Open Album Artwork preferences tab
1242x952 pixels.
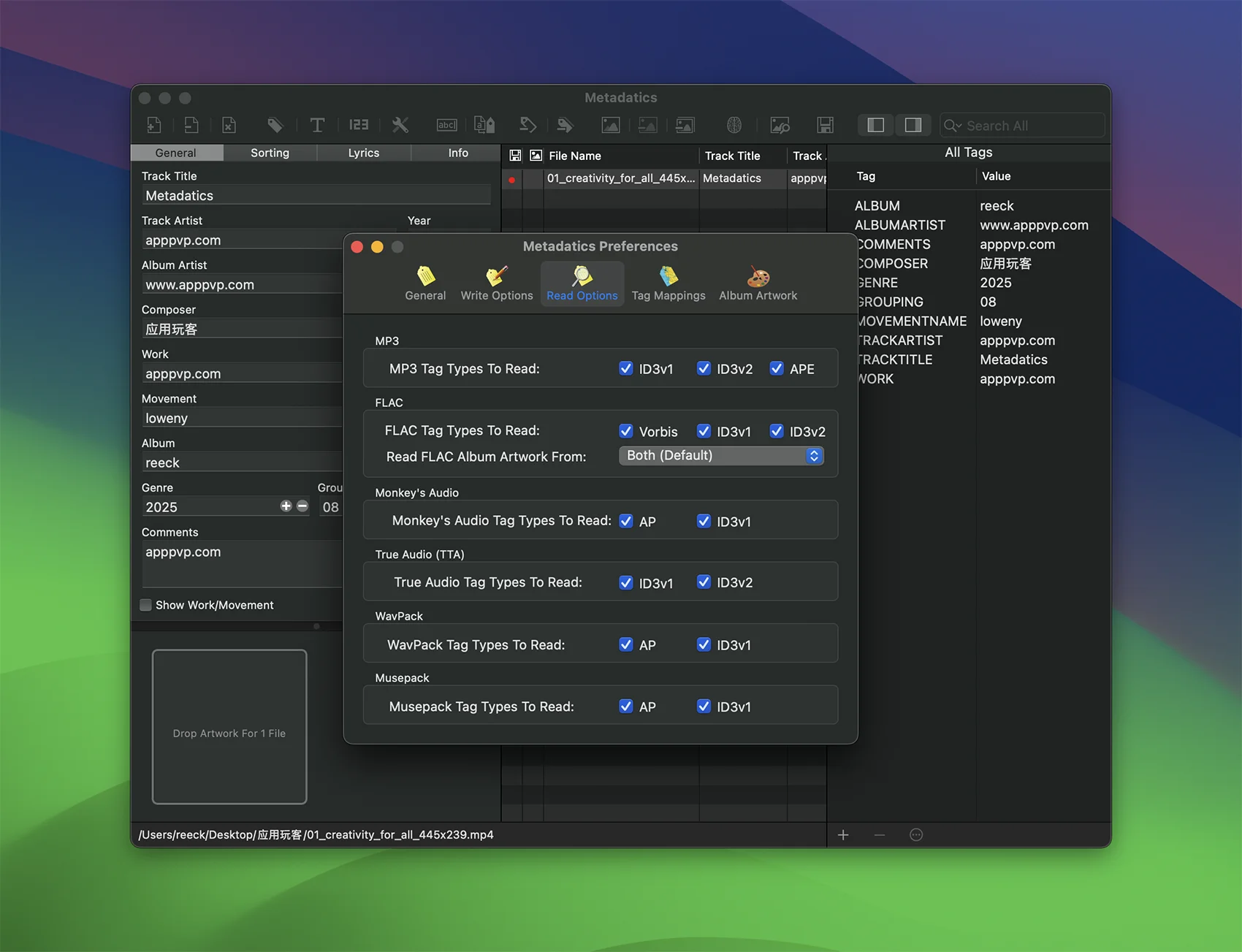(x=758, y=283)
